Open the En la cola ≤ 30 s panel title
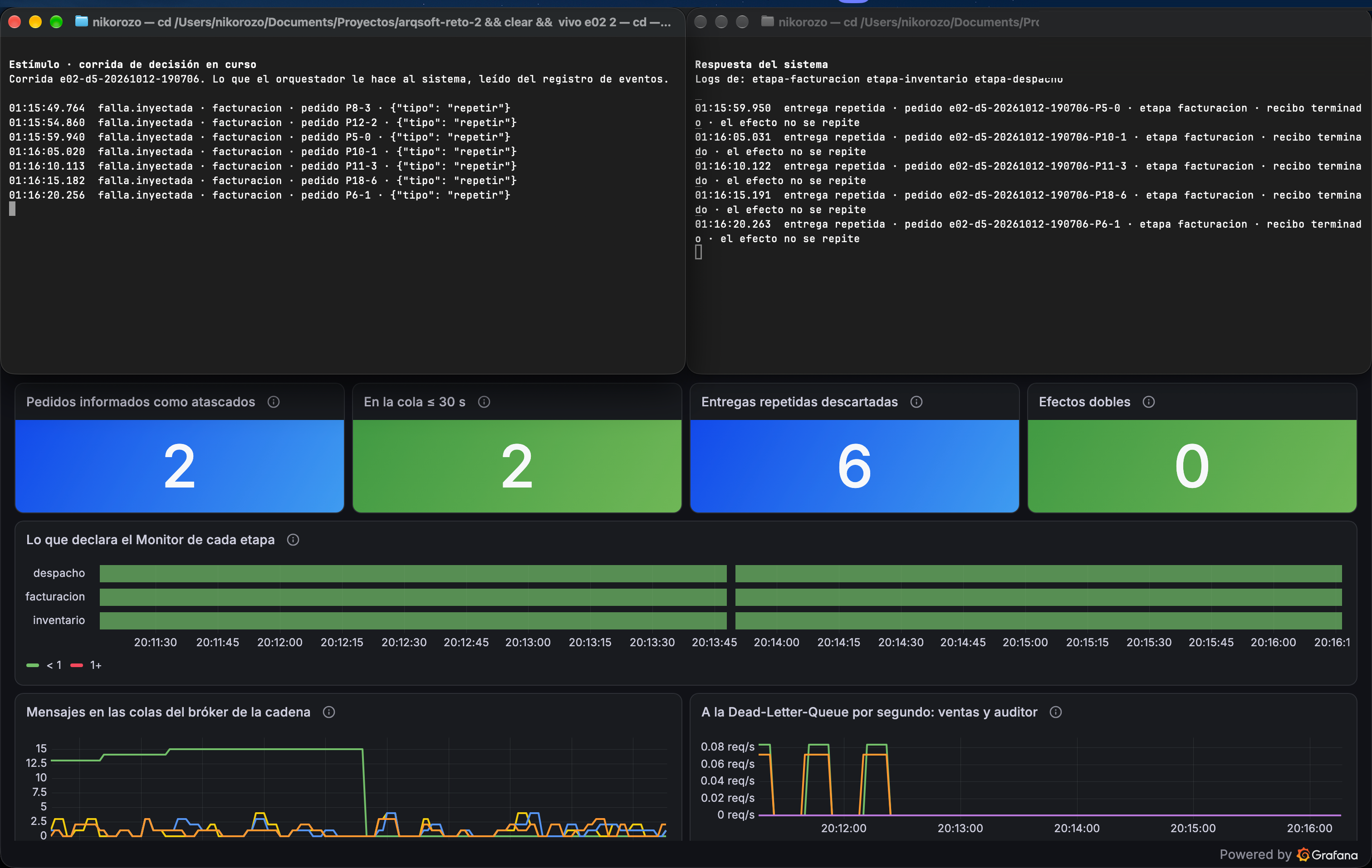 [414, 402]
